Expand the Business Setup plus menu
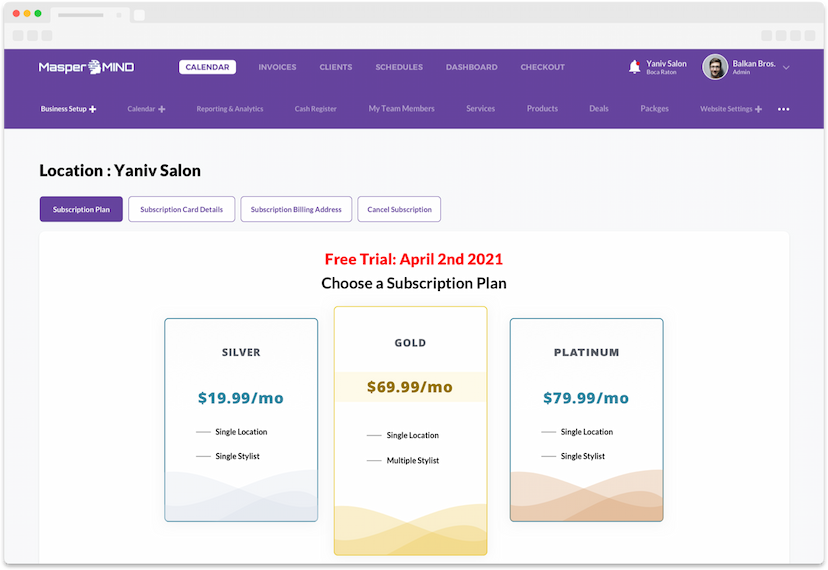Screen dimensions: 828x570 click(x=93, y=109)
